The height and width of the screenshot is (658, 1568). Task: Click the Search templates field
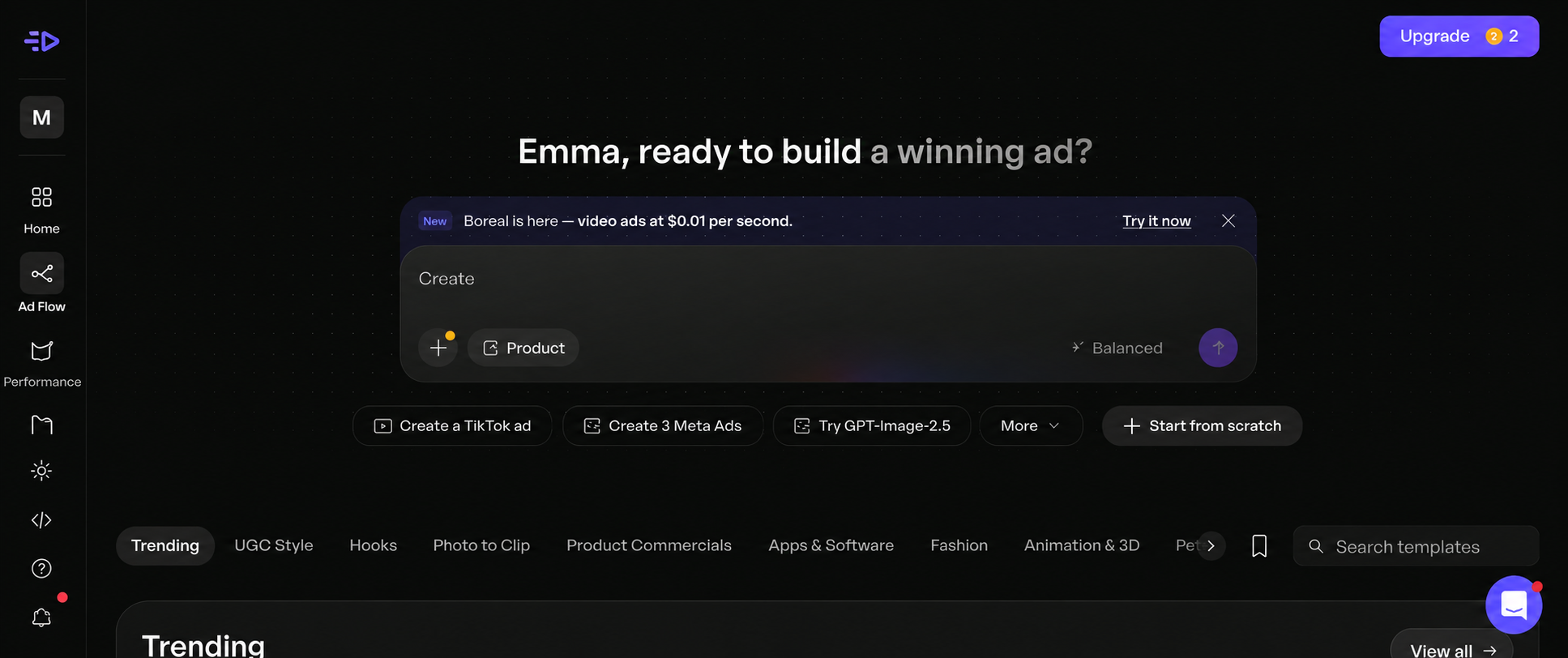pos(1416,546)
